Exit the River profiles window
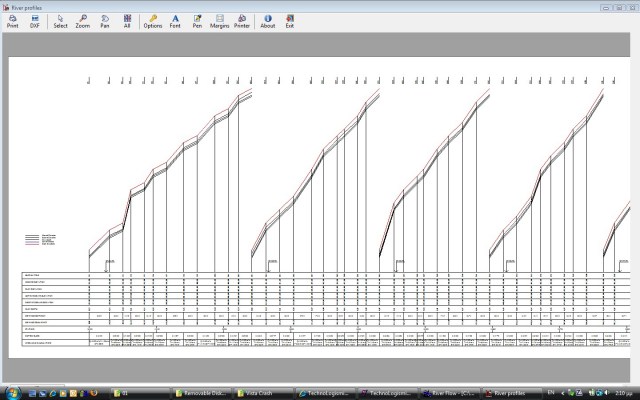Viewport: 640px width, 400px height. tap(290, 21)
